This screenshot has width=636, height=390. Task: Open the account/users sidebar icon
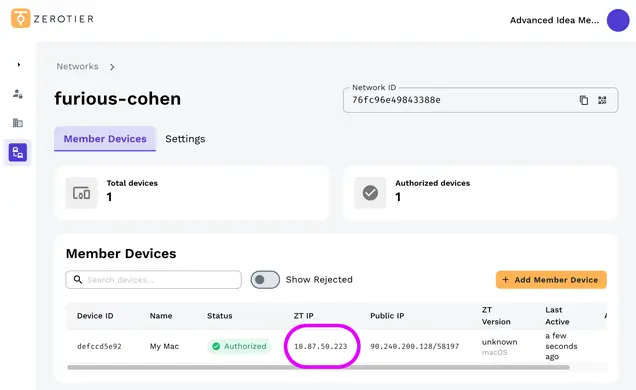(18, 94)
